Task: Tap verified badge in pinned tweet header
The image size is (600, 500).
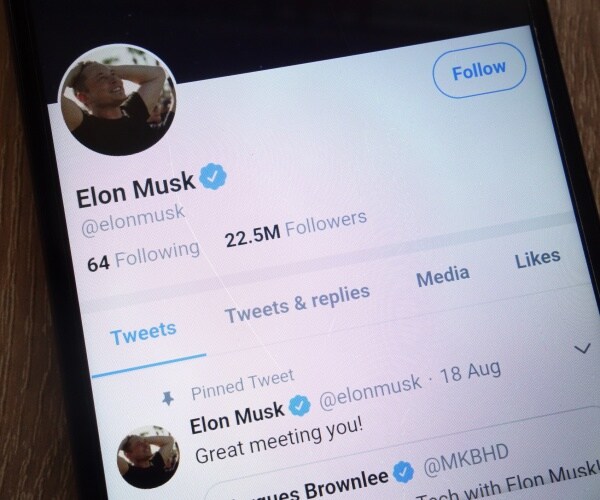Action: click(299, 406)
